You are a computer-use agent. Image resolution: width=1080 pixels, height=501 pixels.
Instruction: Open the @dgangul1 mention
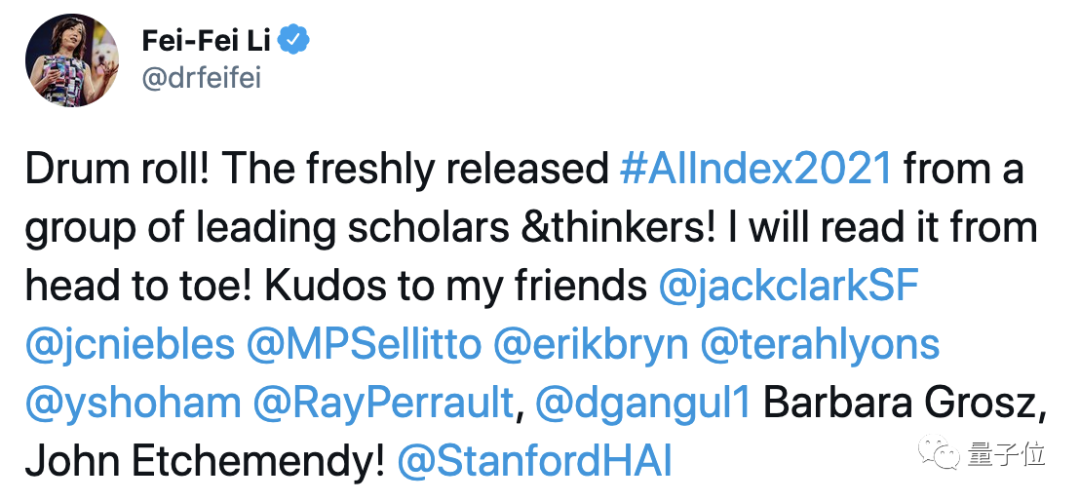click(642, 403)
